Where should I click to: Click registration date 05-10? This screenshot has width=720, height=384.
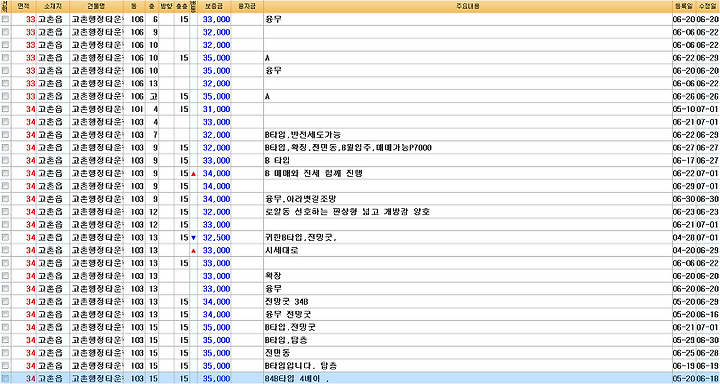tap(684, 109)
